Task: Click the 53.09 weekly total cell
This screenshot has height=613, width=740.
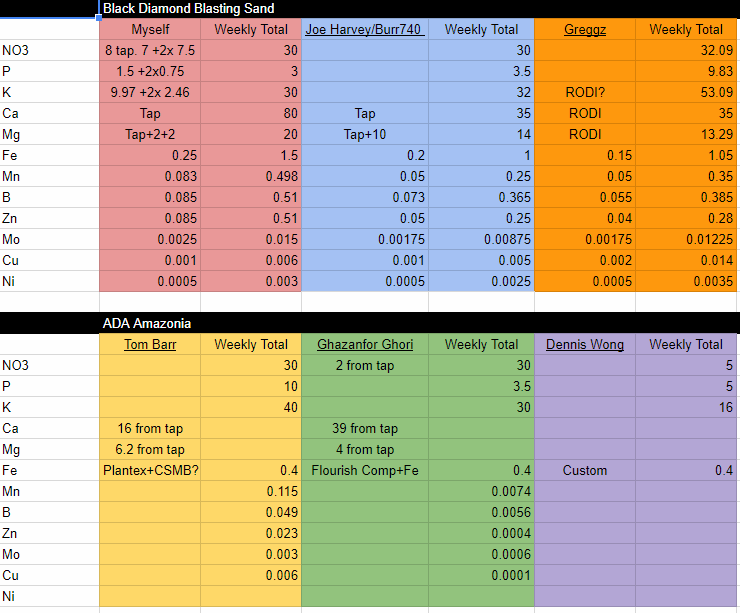Action: coord(686,92)
